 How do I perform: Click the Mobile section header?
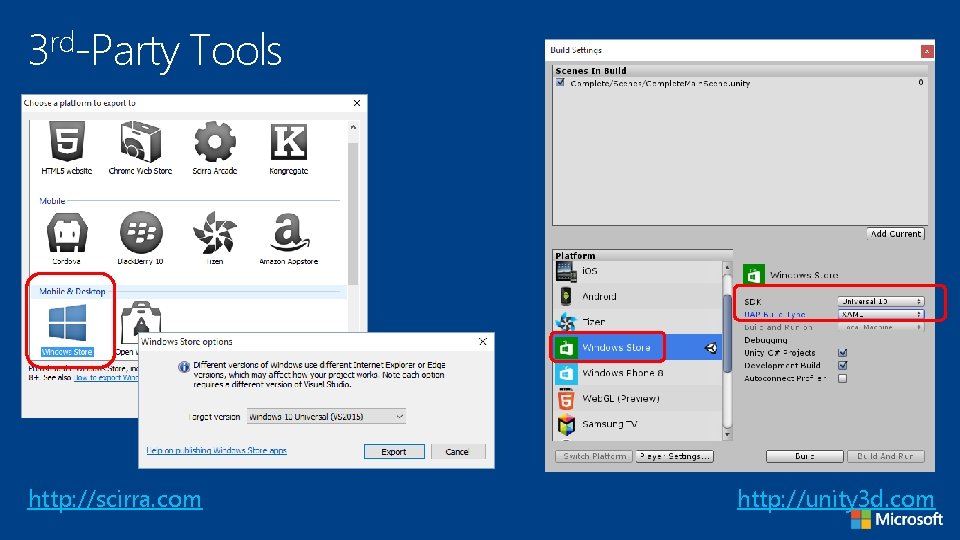(52, 201)
